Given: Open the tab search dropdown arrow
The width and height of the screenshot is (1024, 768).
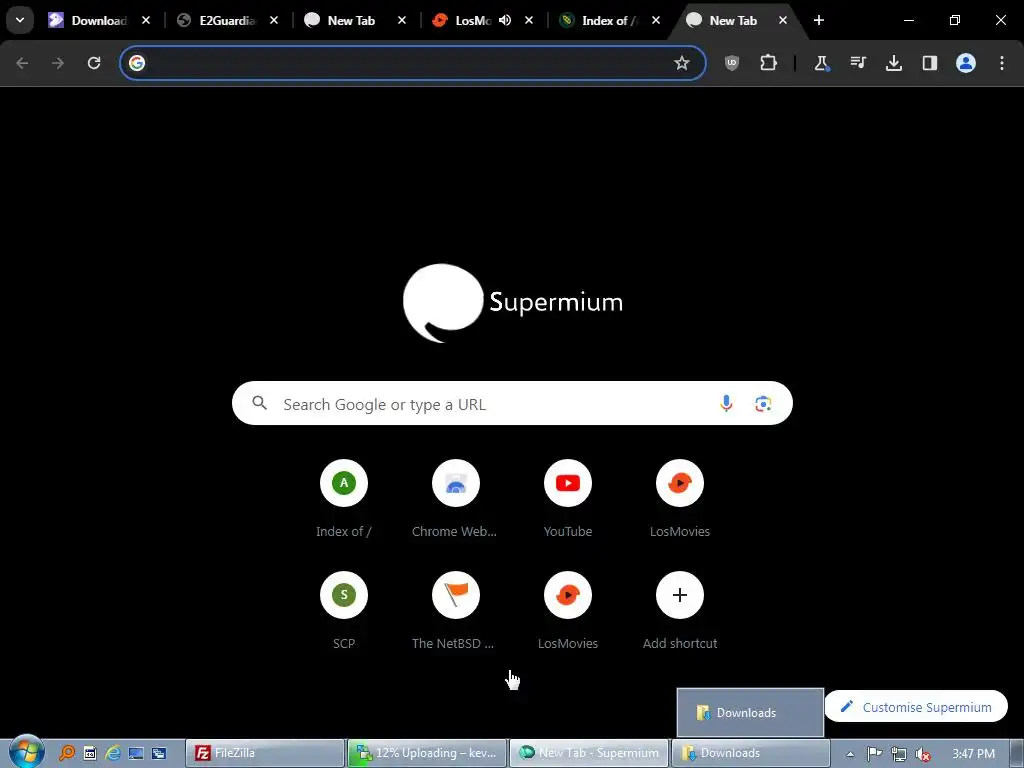Looking at the screenshot, I should 20,20.
